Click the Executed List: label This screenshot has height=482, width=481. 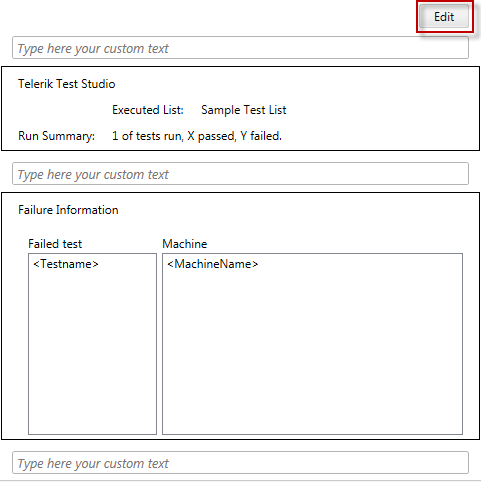pyautogui.click(x=148, y=110)
